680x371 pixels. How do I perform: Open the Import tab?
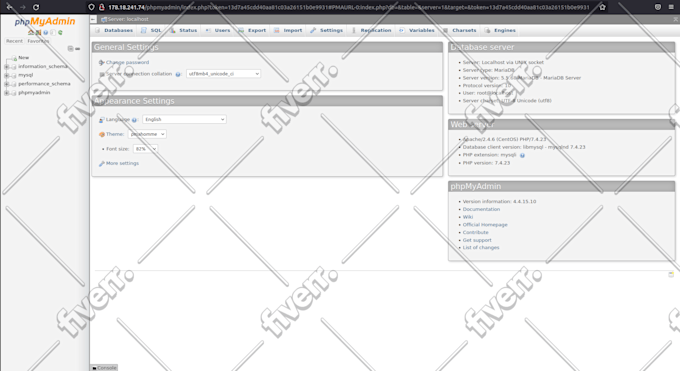click(x=288, y=30)
